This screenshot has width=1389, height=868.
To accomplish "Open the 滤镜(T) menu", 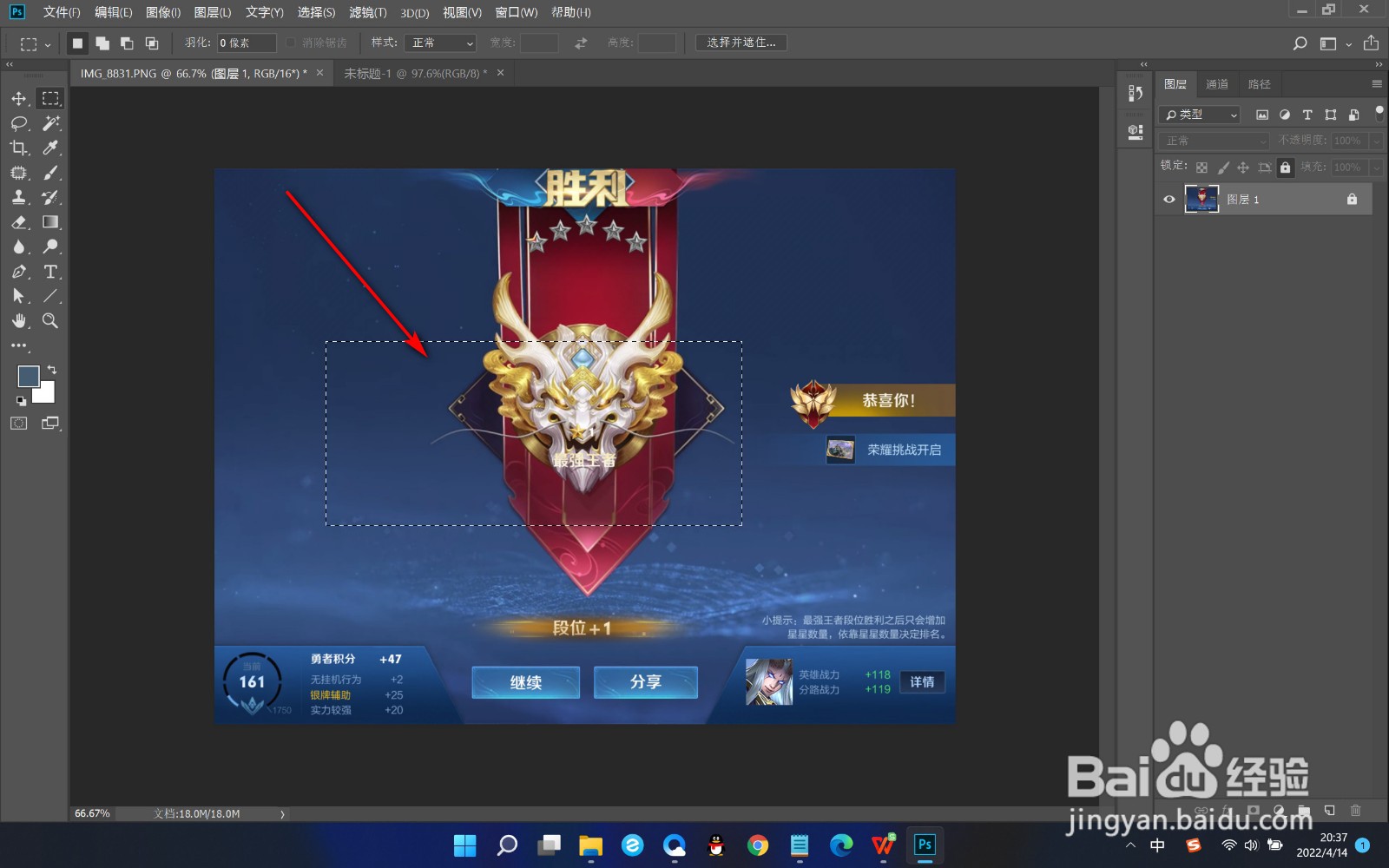I will (x=367, y=12).
